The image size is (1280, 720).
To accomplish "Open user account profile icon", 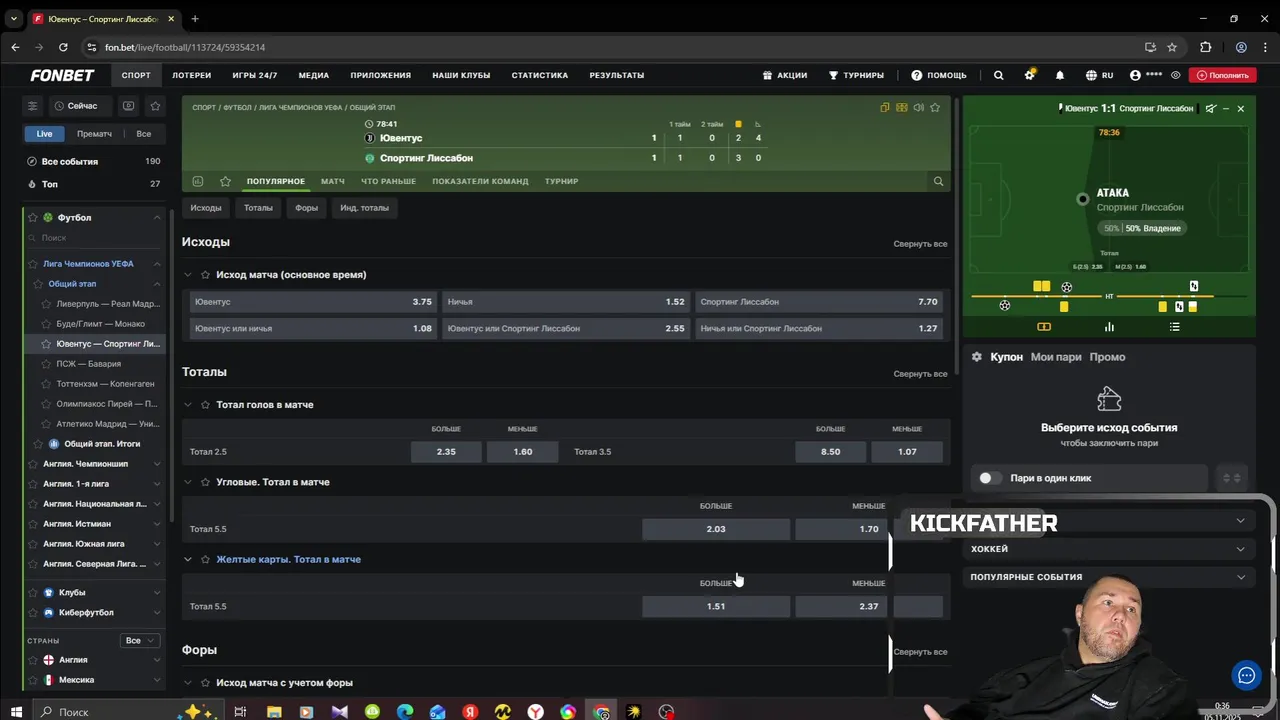I will [x=1135, y=75].
